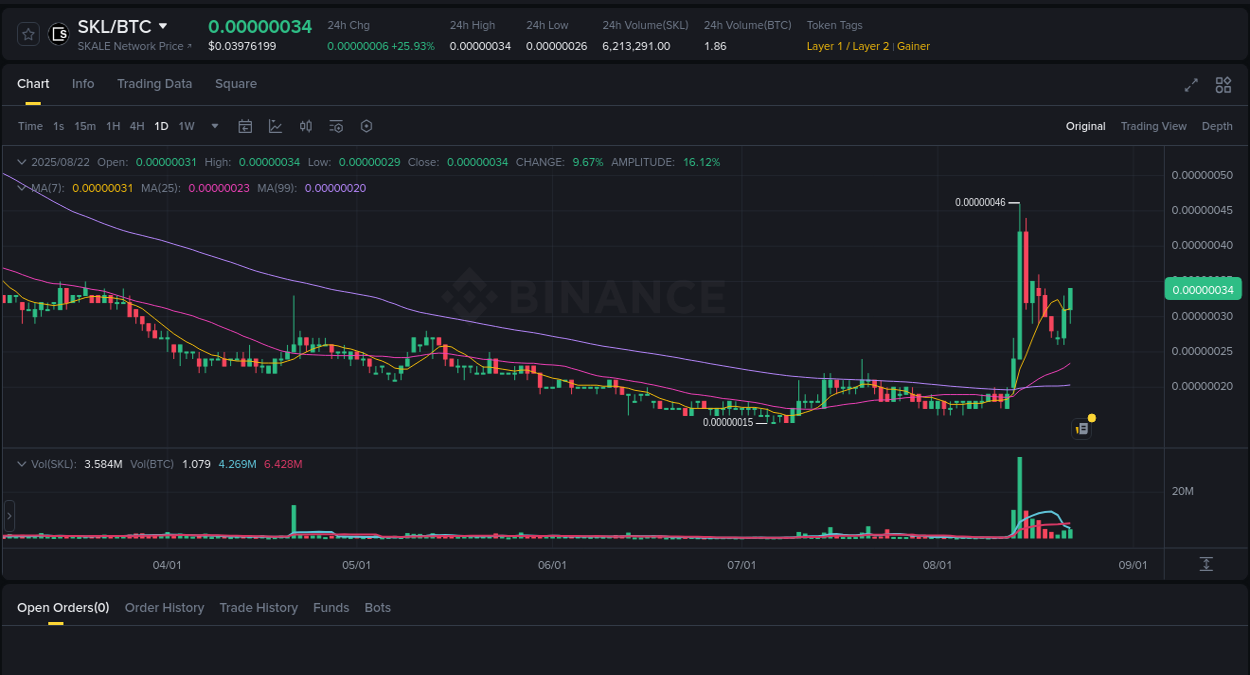Collapse the Vol(SKL) indicator legend chevron

tap(22, 464)
